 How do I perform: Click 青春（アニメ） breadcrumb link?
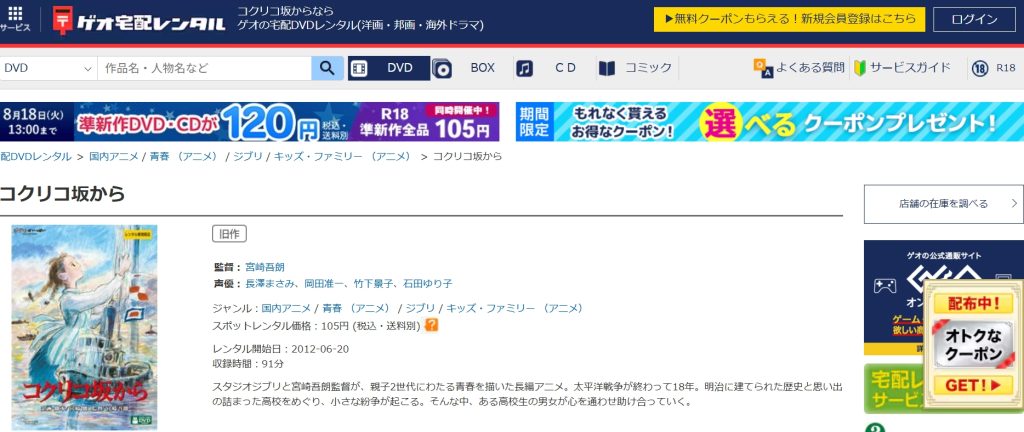pyautogui.click(x=185, y=157)
